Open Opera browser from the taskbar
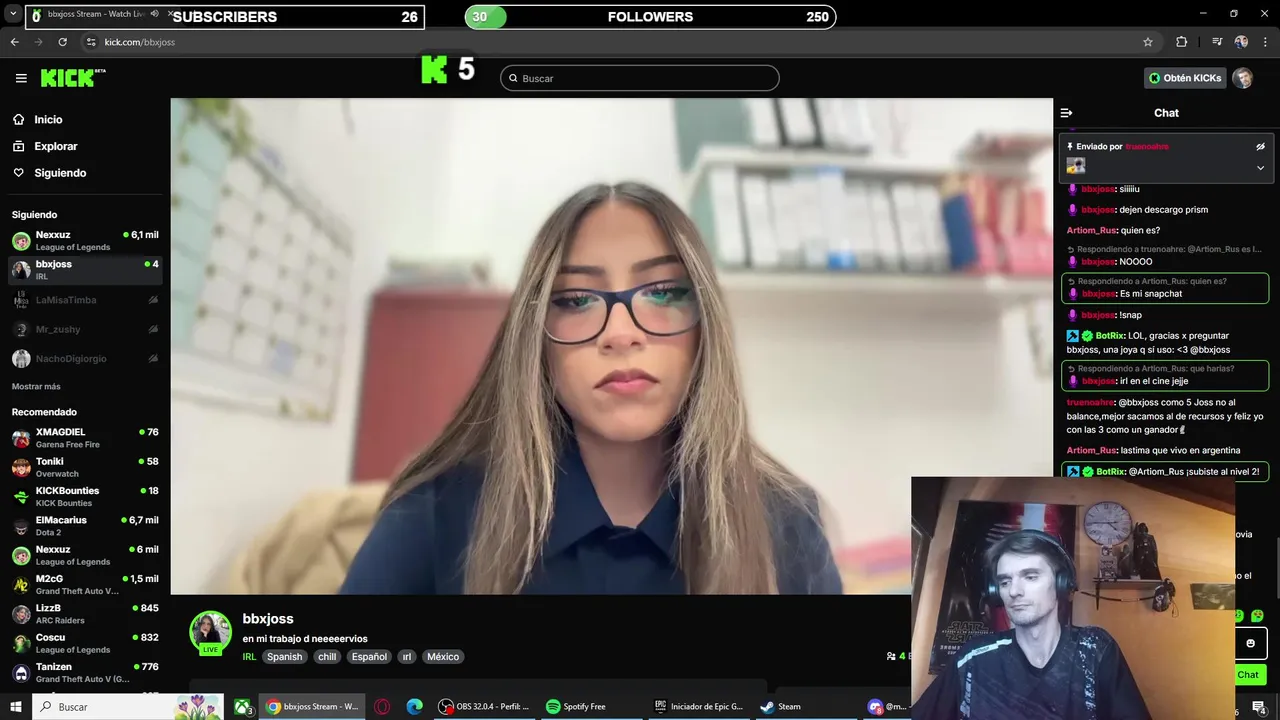Viewport: 1280px width, 720px height. 382,706
